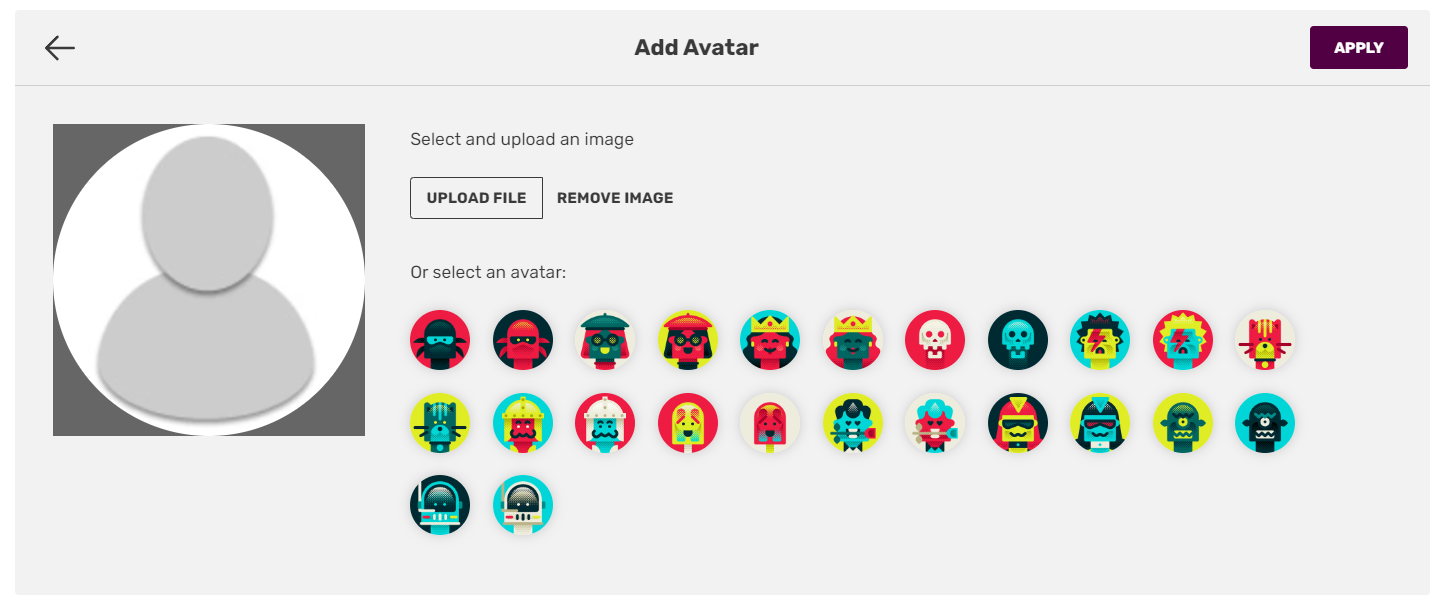The image size is (1444, 605).
Task: Click the Upload File button
Action: point(476,198)
